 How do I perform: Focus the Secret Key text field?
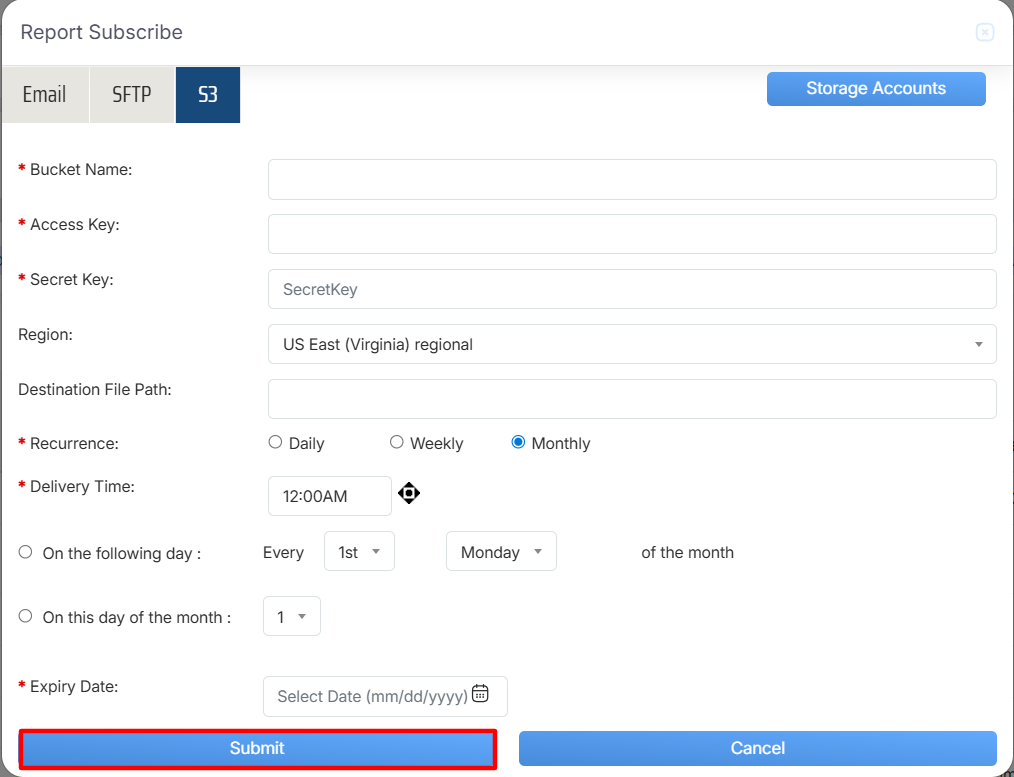click(x=632, y=289)
